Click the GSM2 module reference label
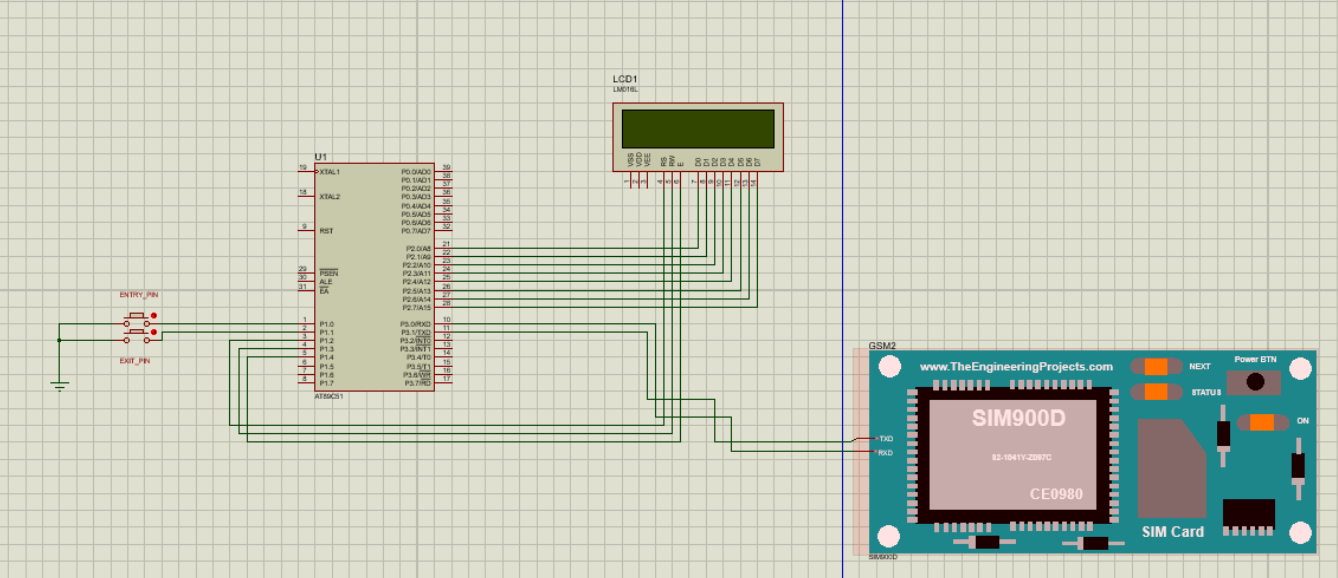The width and height of the screenshot is (1338, 578). [x=882, y=345]
